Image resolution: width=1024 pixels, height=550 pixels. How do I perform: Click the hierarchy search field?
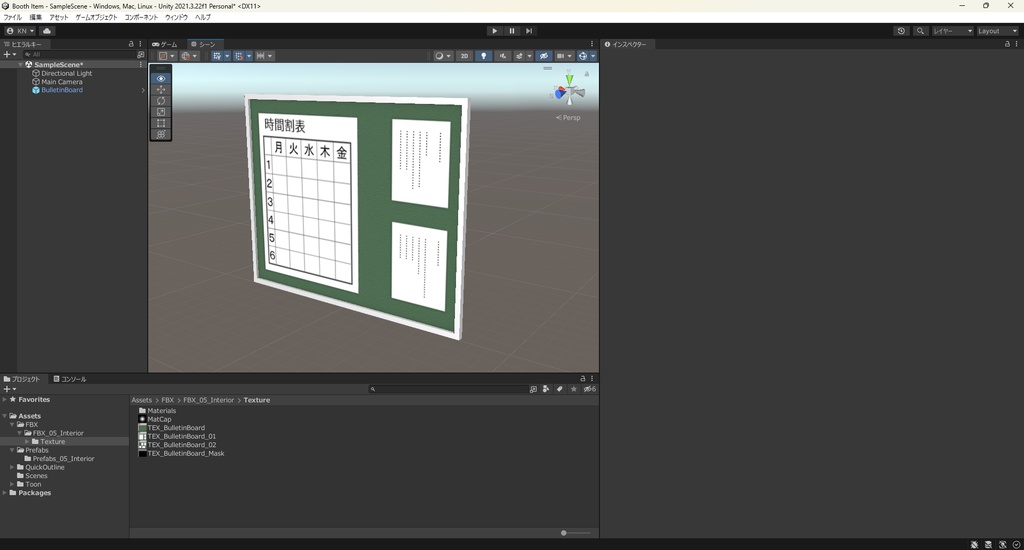pos(78,55)
